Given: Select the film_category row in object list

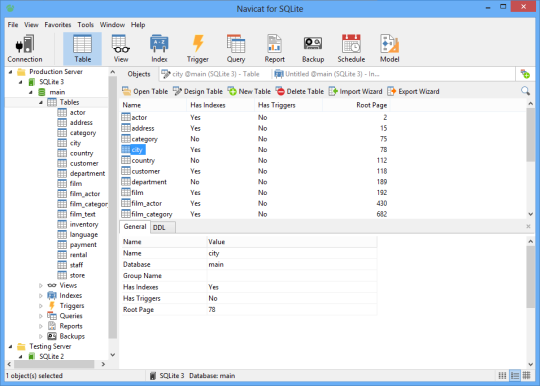Looking at the screenshot, I should 255,214.
